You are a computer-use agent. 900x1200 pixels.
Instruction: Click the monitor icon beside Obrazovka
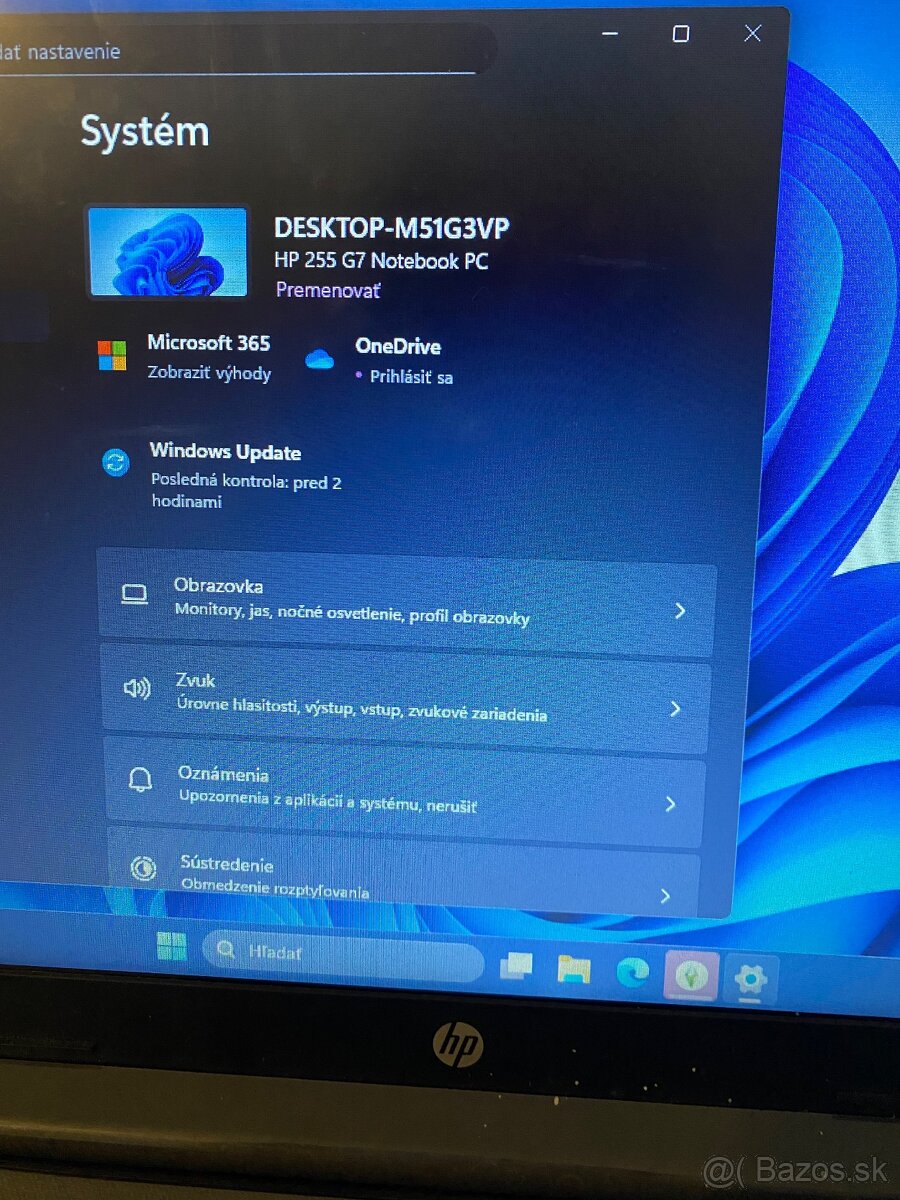[x=135, y=593]
